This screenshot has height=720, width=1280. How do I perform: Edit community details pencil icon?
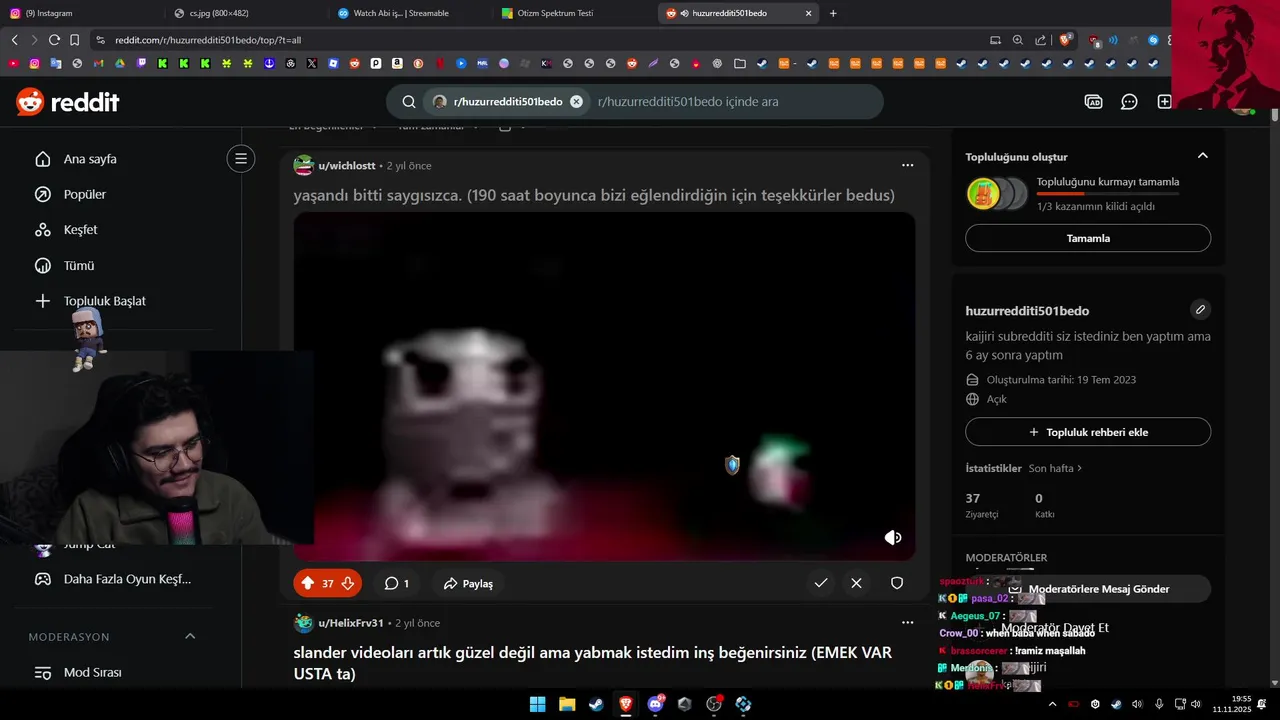1200,310
